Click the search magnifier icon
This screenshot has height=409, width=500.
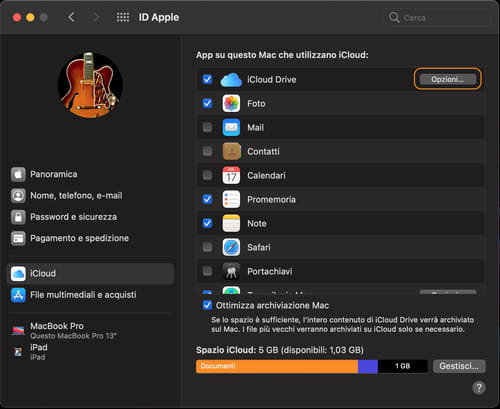394,17
